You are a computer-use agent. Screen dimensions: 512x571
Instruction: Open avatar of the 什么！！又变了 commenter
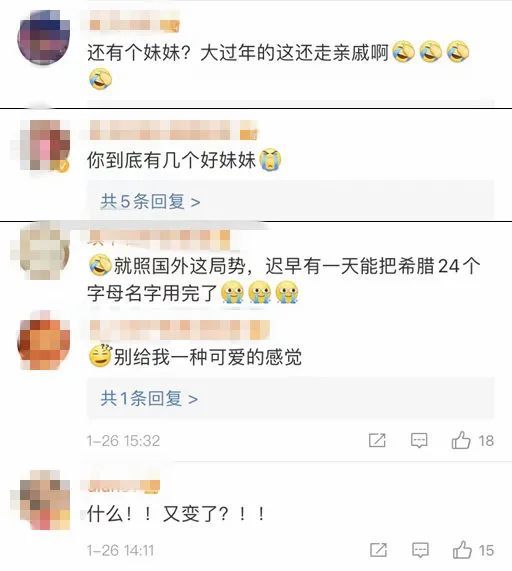tap(44, 500)
